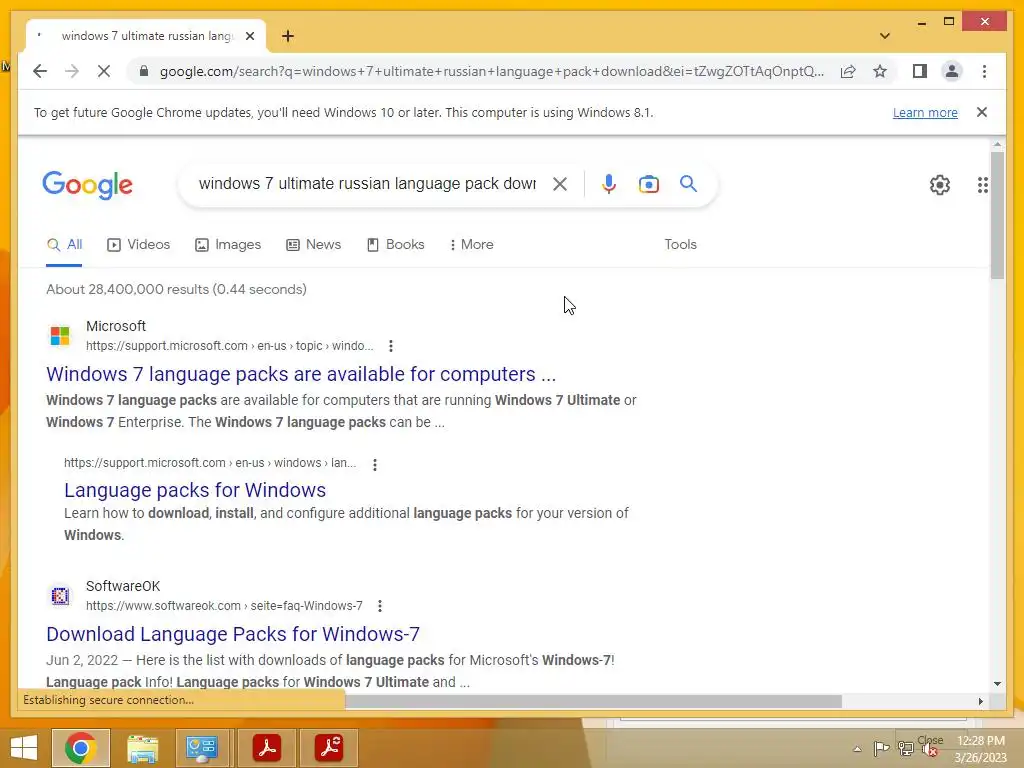Screen dimensions: 1024x768
Task: Click the SoftwareOK site favicon
Action: coord(60,596)
